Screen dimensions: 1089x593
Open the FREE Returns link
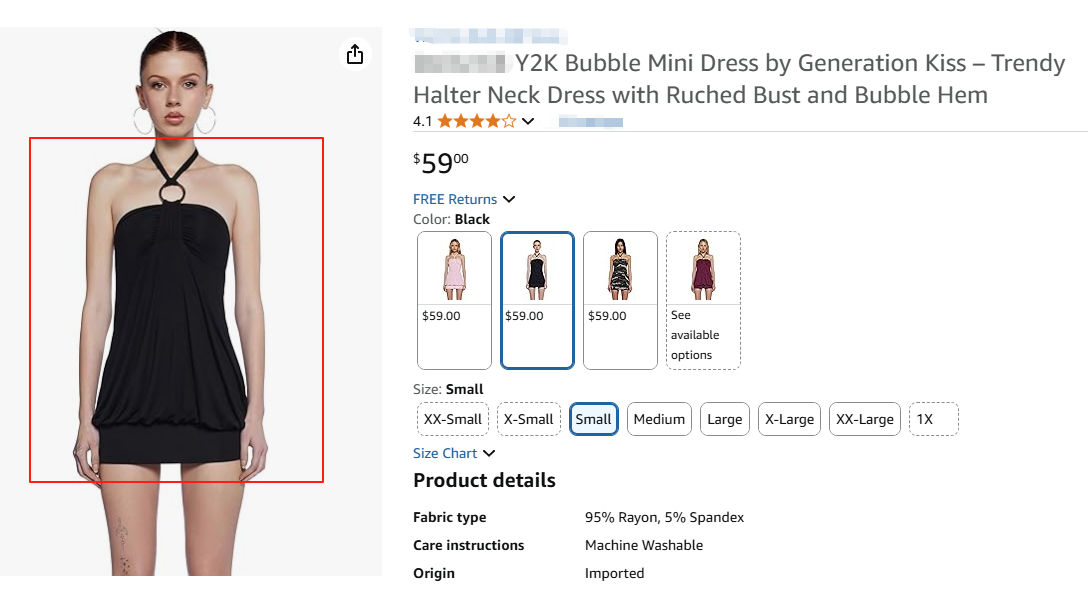pos(455,199)
